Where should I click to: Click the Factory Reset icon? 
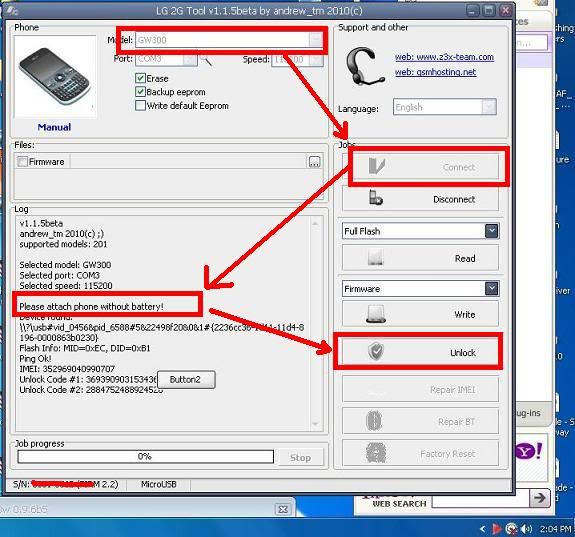376,453
